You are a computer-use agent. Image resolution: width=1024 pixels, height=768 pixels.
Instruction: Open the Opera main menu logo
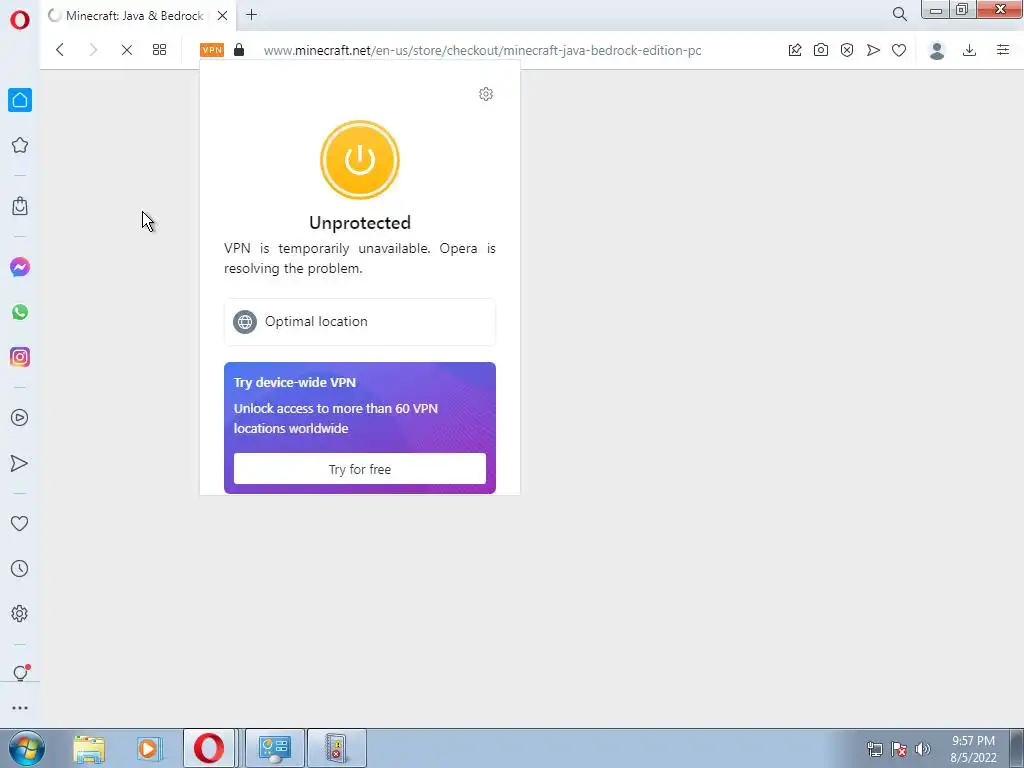pyautogui.click(x=20, y=20)
